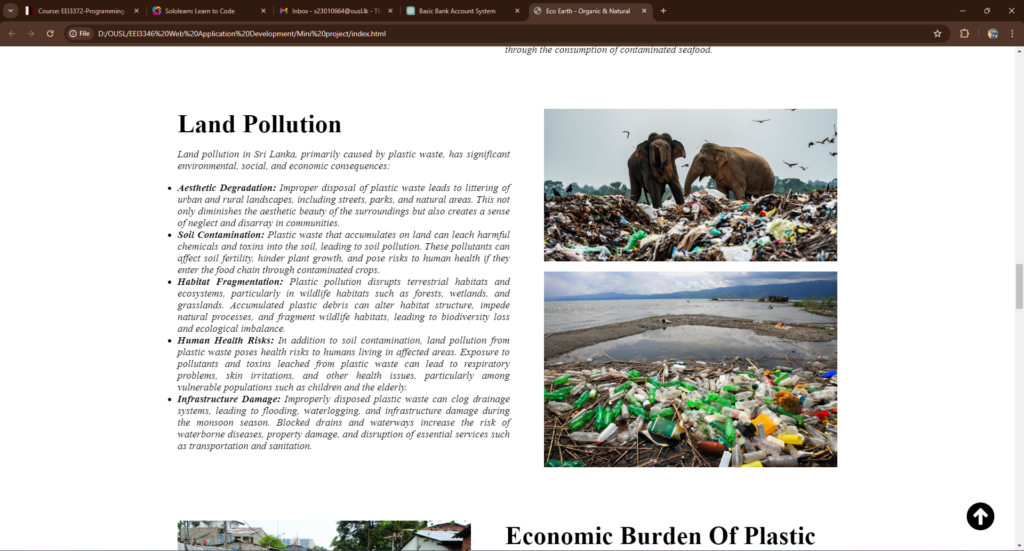
Task: Minimize the browser window
Action: click(x=962, y=11)
